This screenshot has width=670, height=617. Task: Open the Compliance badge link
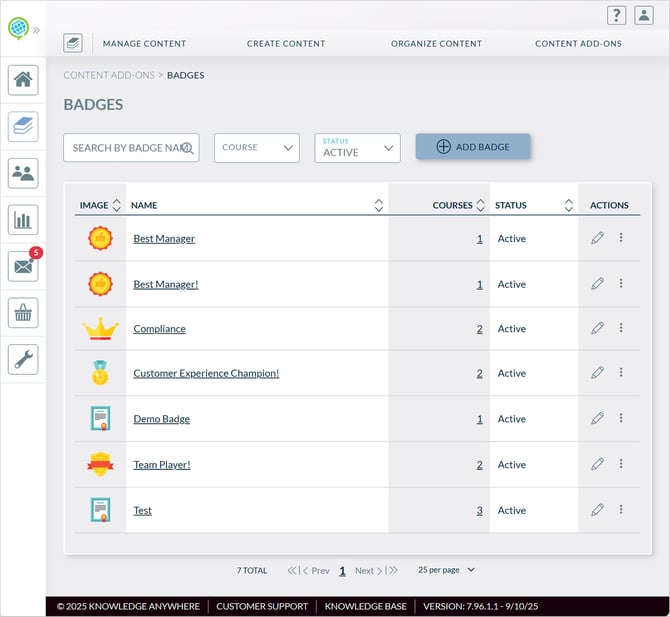tap(159, 329)
